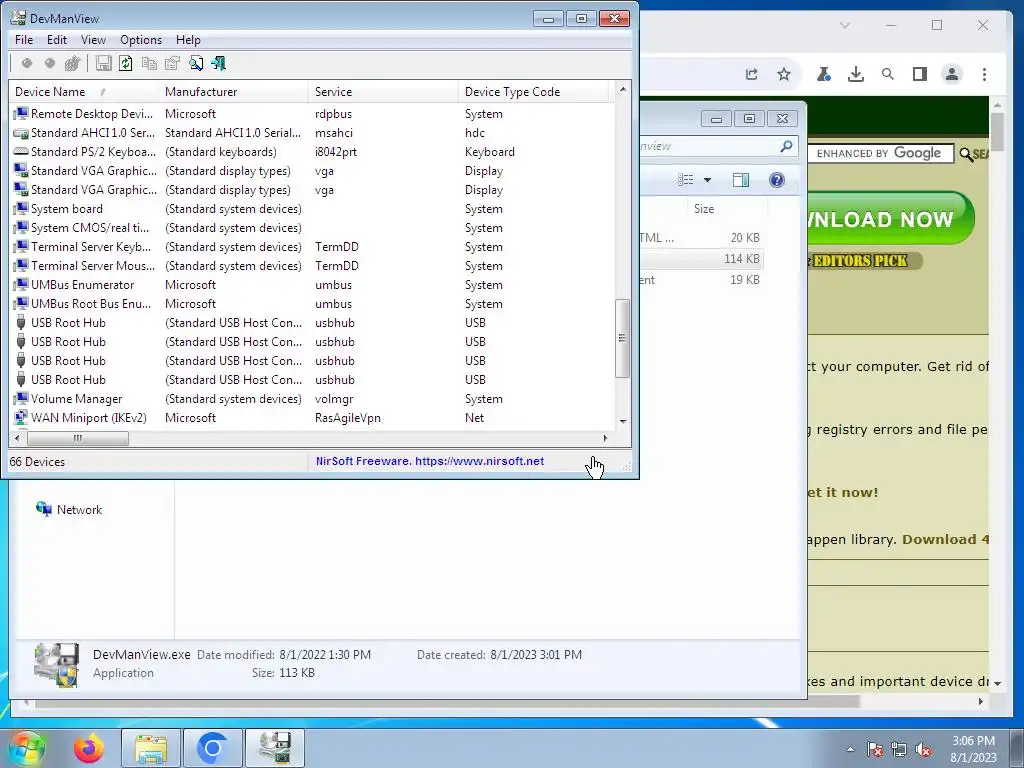The width and height of the screenshot is (1024, 768).
Task: Open the File menu in DevManView
Action: tap(24, 40)
